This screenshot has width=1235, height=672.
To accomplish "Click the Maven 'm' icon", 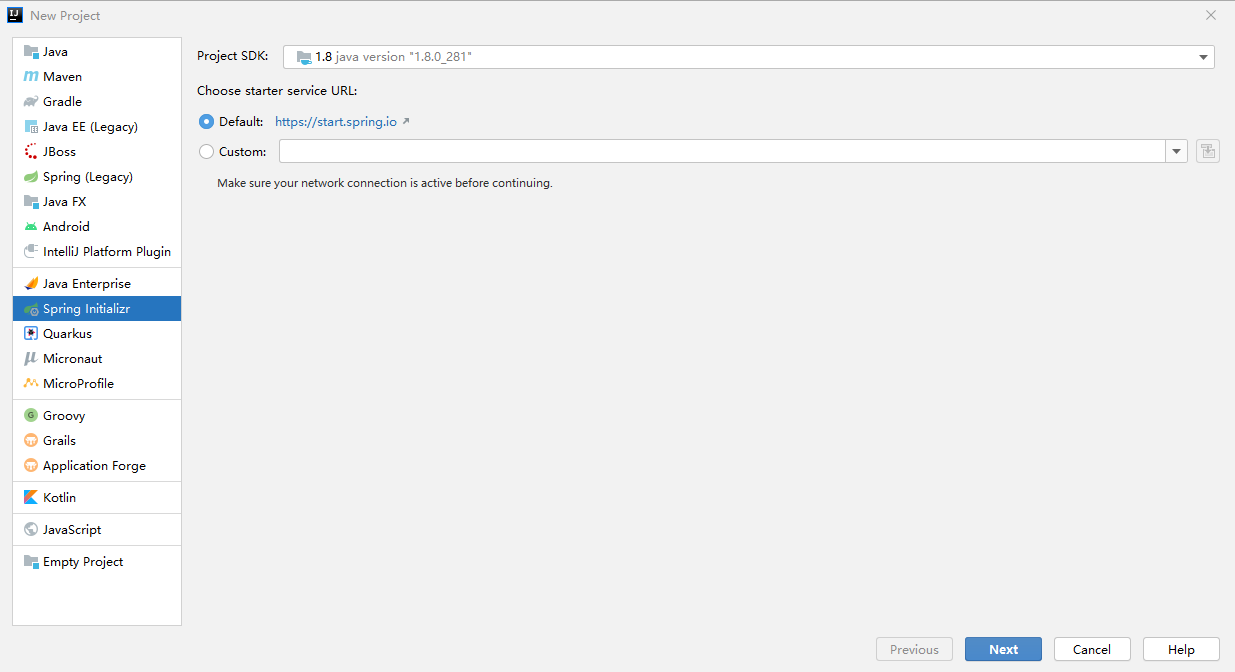I will [31, 77].
